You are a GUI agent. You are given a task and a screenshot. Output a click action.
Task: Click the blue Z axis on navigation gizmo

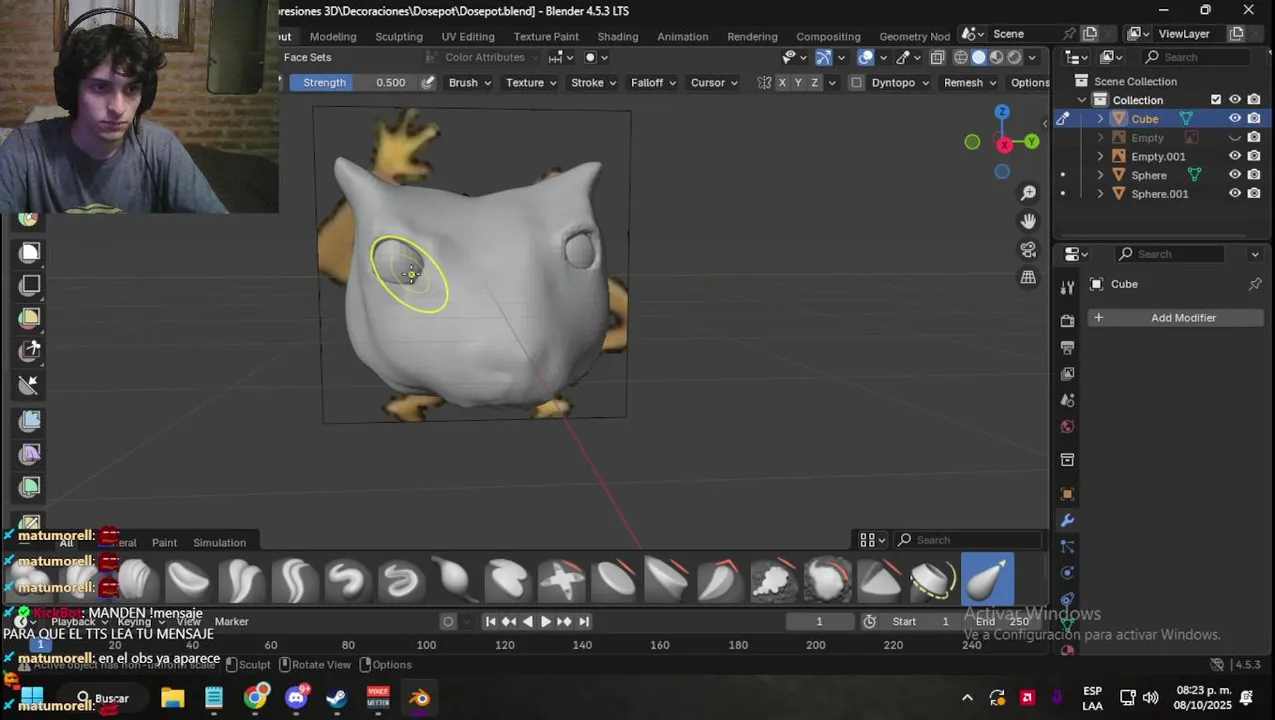1002,112
